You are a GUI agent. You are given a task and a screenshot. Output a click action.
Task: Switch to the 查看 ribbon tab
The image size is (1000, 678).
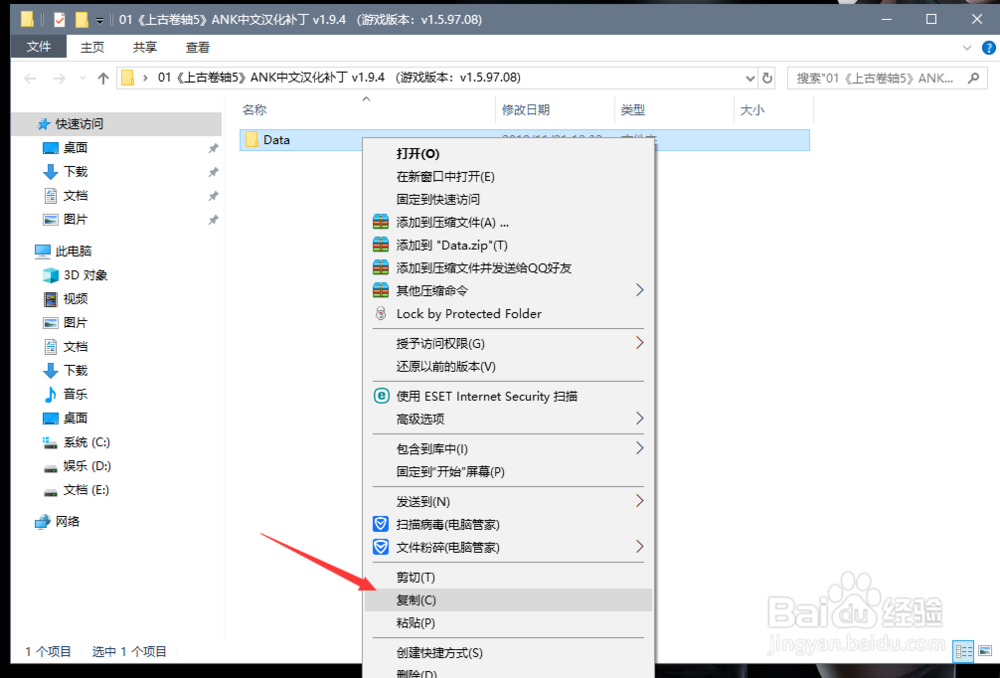pyautogui.click(x=197, y=47)
